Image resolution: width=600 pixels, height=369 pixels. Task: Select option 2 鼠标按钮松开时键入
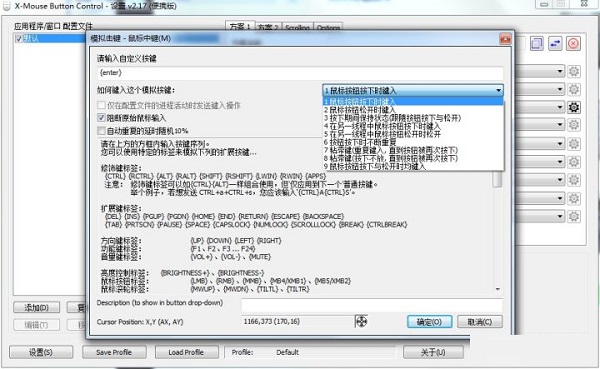click(413, 110)
